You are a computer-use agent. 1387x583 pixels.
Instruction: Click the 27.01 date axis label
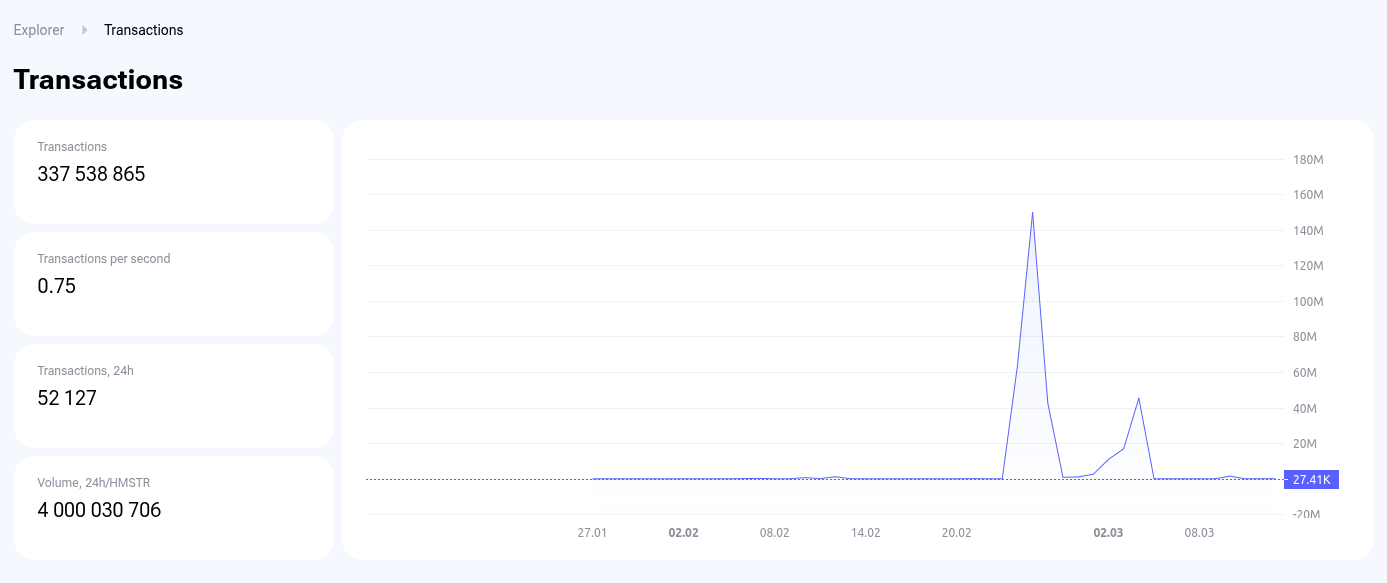tap(592, 533)
